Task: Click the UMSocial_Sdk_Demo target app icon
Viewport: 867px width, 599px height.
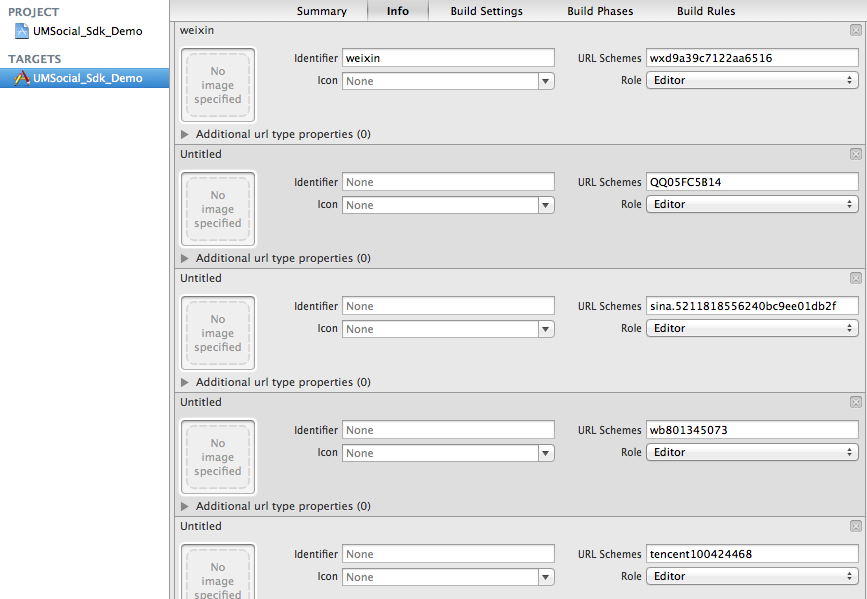Action: tap(22, 78)
